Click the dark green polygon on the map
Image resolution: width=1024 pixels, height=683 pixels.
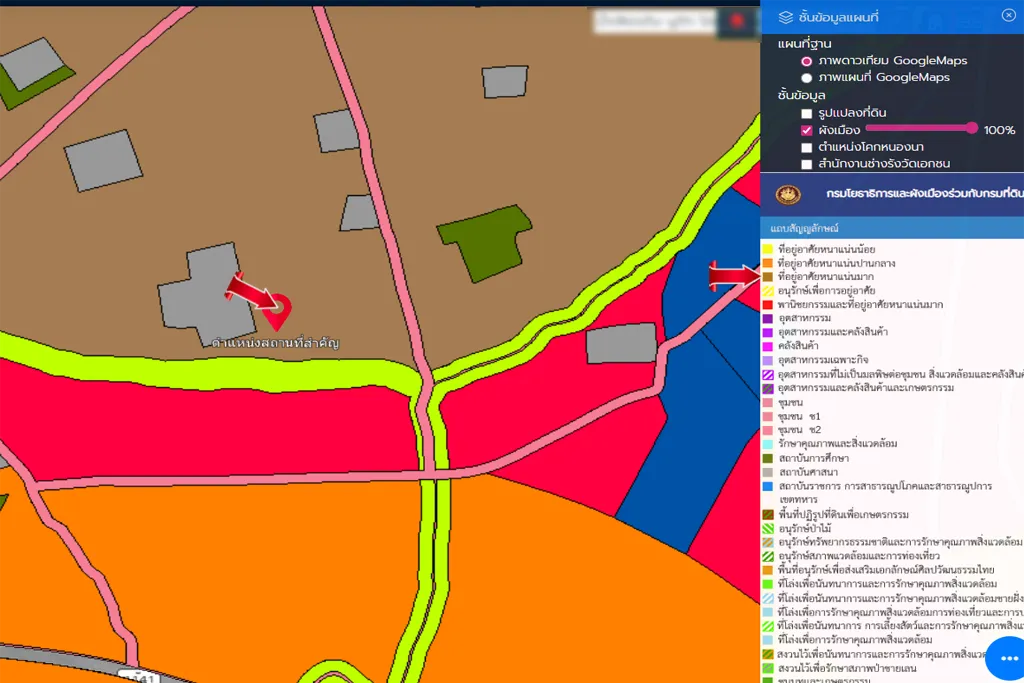pos(487,240)
